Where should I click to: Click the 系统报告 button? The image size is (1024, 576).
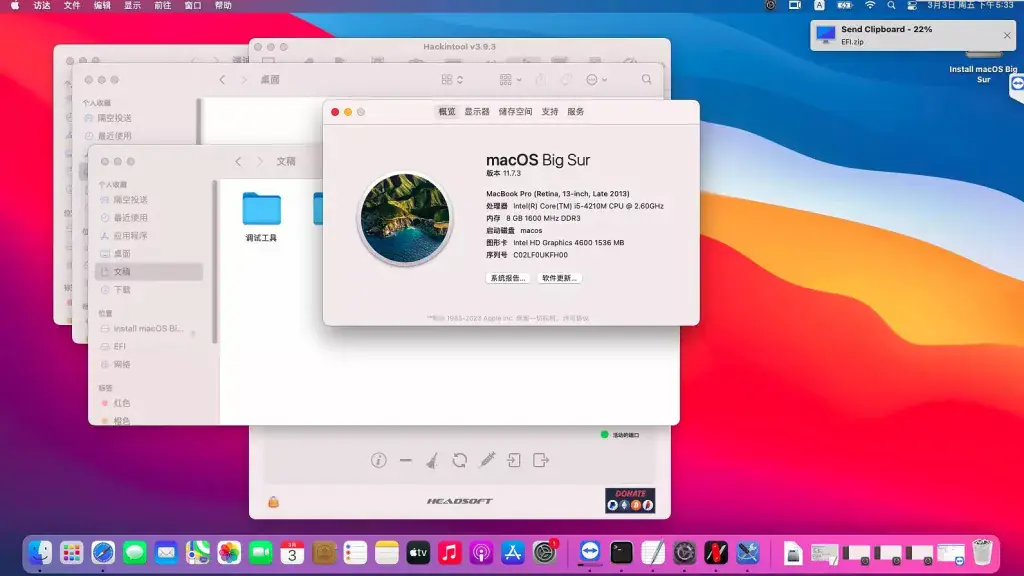507,278
